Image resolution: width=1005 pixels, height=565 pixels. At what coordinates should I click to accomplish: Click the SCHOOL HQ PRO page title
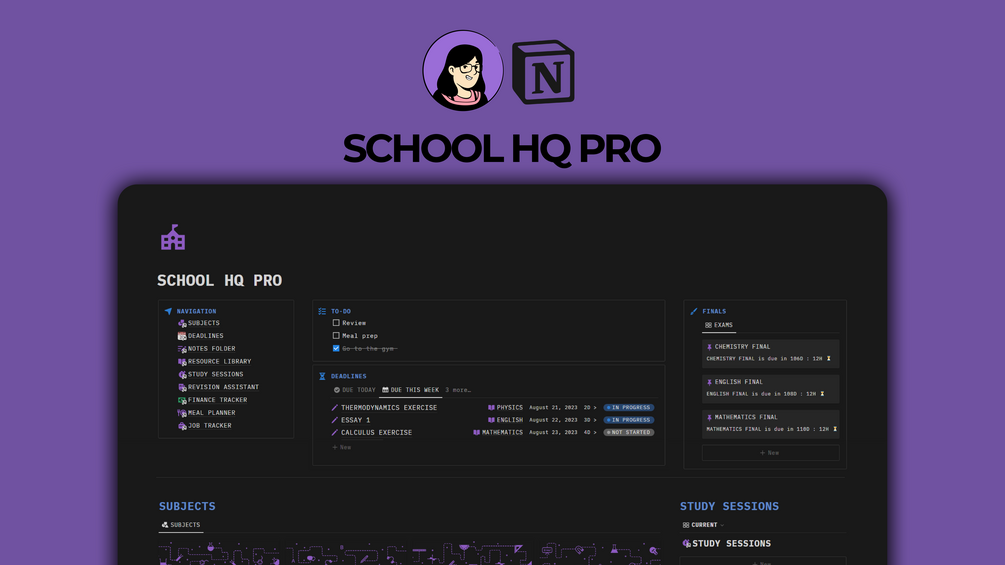[x=219, y=281]
